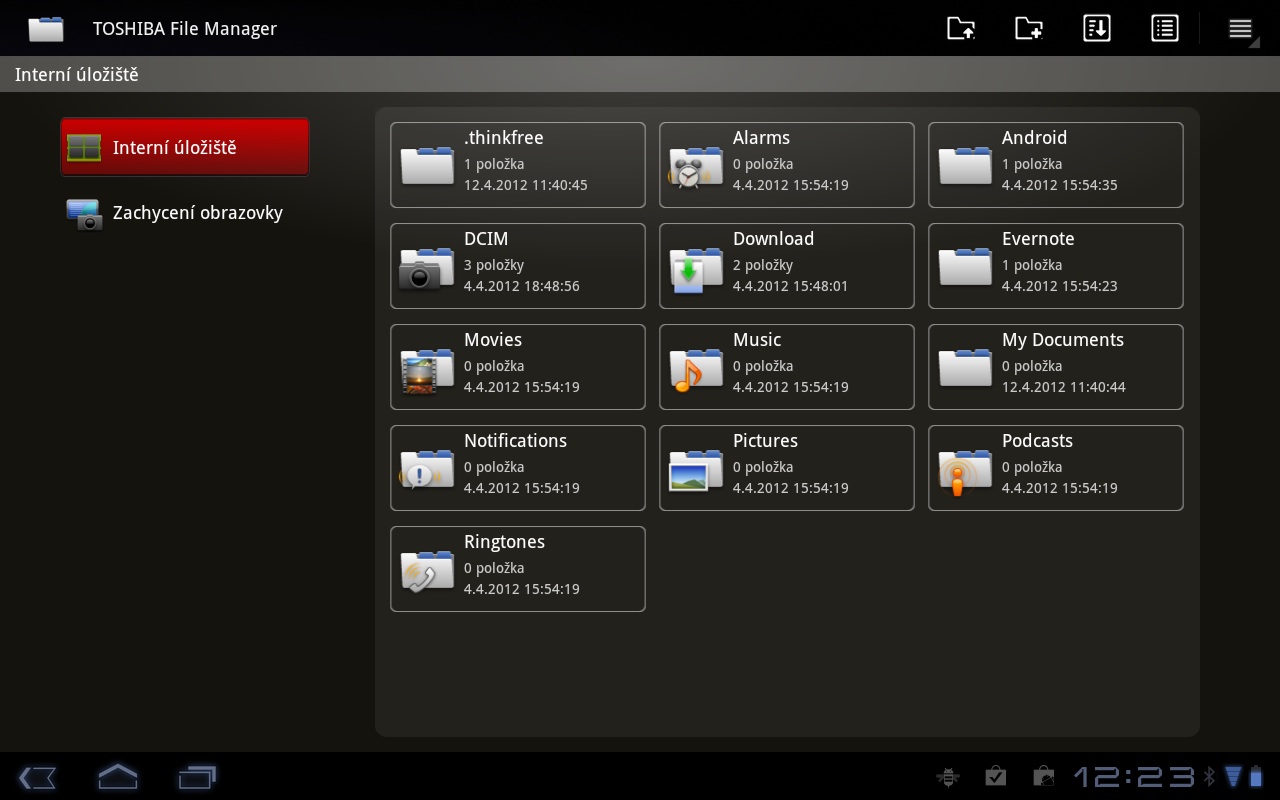Click the Interní úložiště sidebar storage icon

pos(84,148)
